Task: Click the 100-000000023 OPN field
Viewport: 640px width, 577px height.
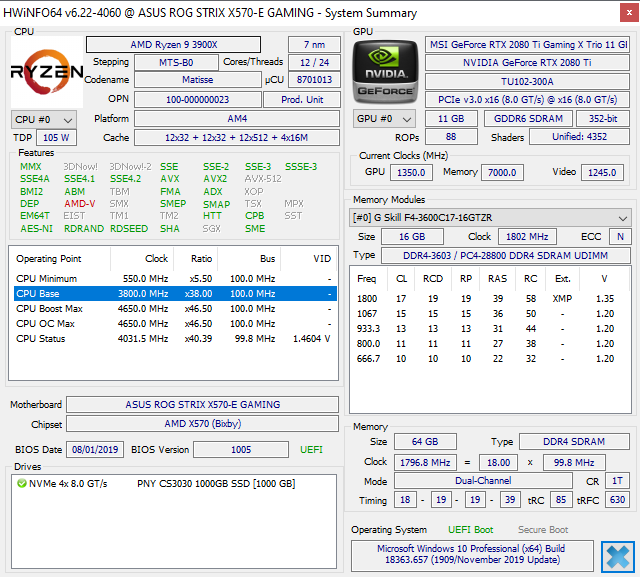Action: pyautogui.click(x=198, y=100)
